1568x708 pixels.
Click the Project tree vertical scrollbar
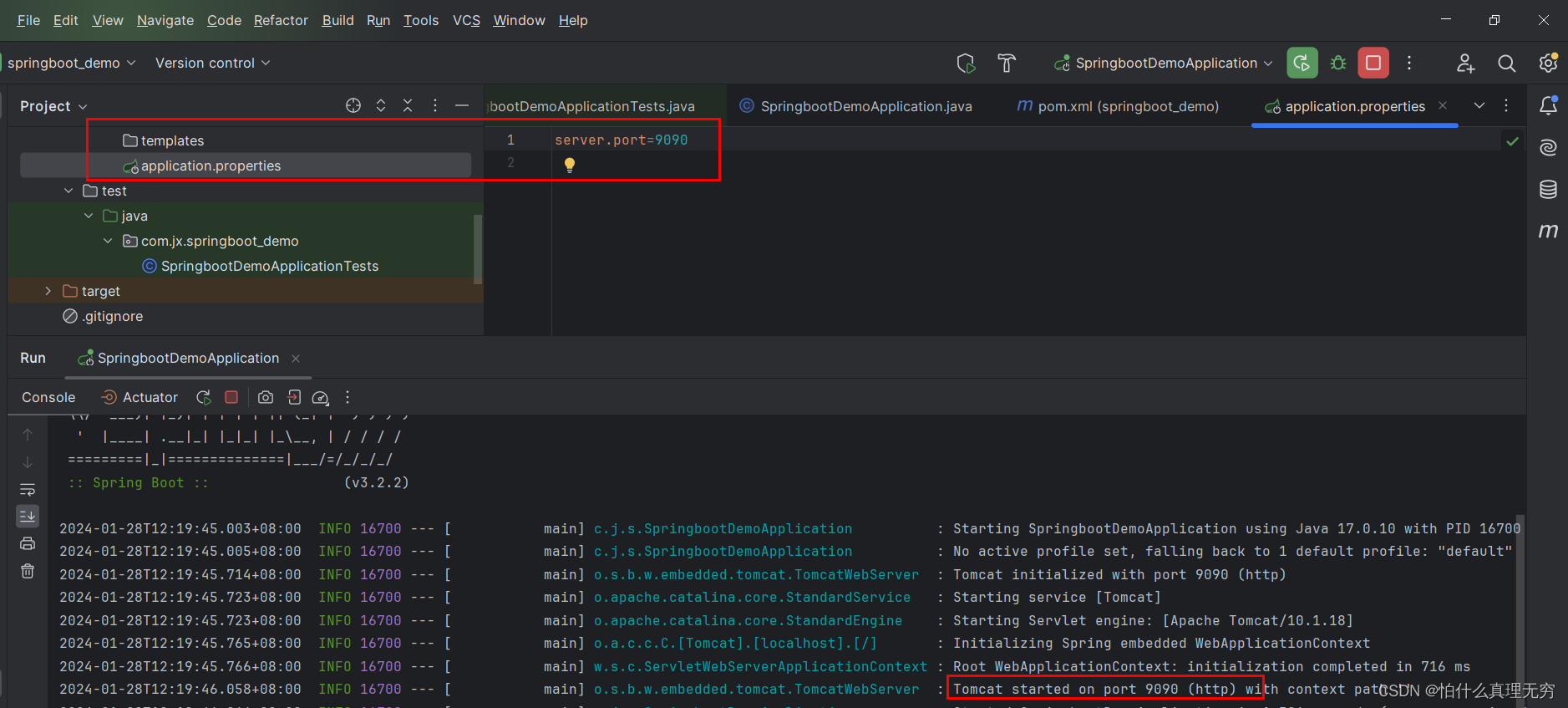pos(478,249)
